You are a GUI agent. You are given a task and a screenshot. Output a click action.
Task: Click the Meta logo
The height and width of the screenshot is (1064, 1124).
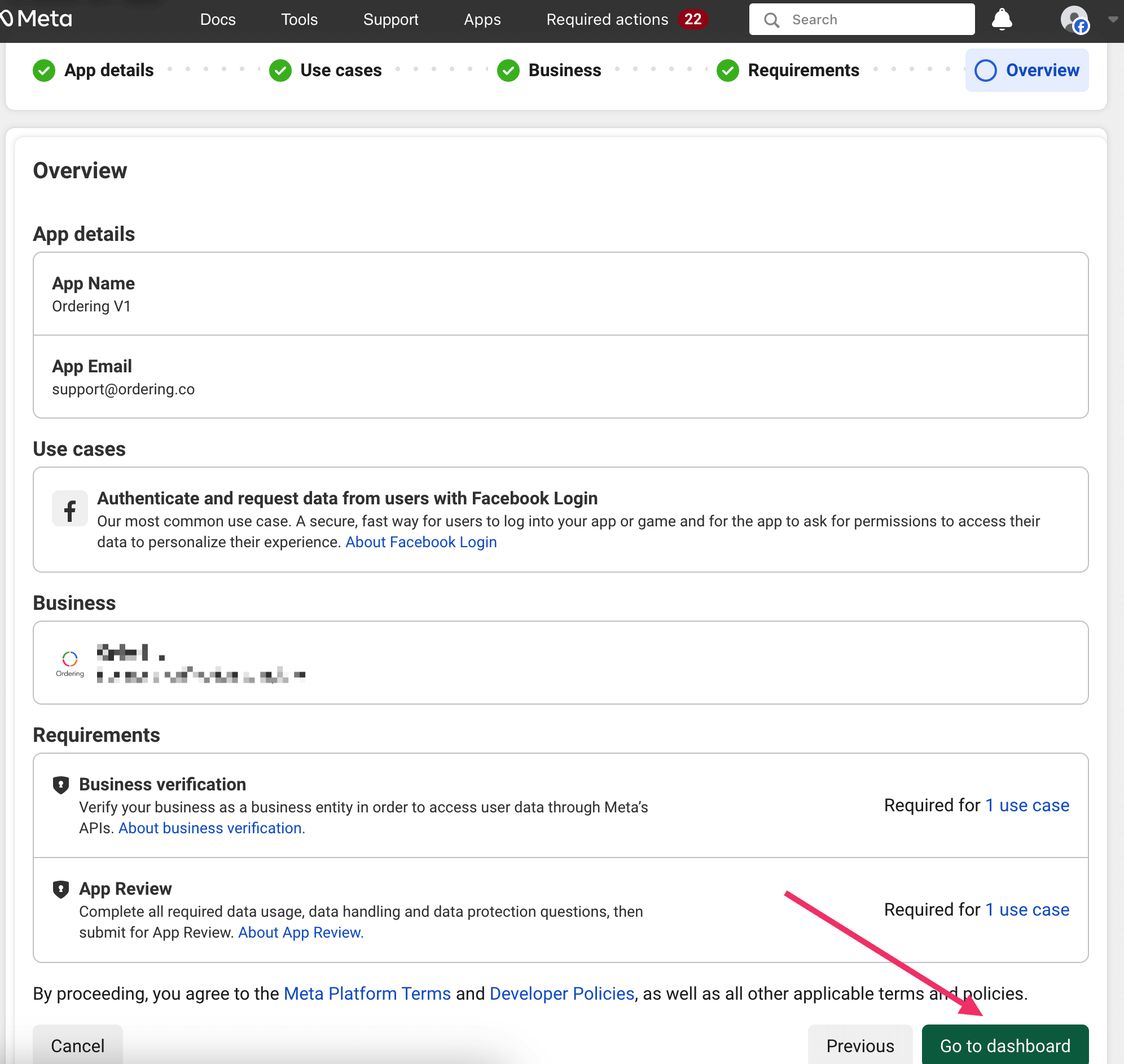[36, 19]
